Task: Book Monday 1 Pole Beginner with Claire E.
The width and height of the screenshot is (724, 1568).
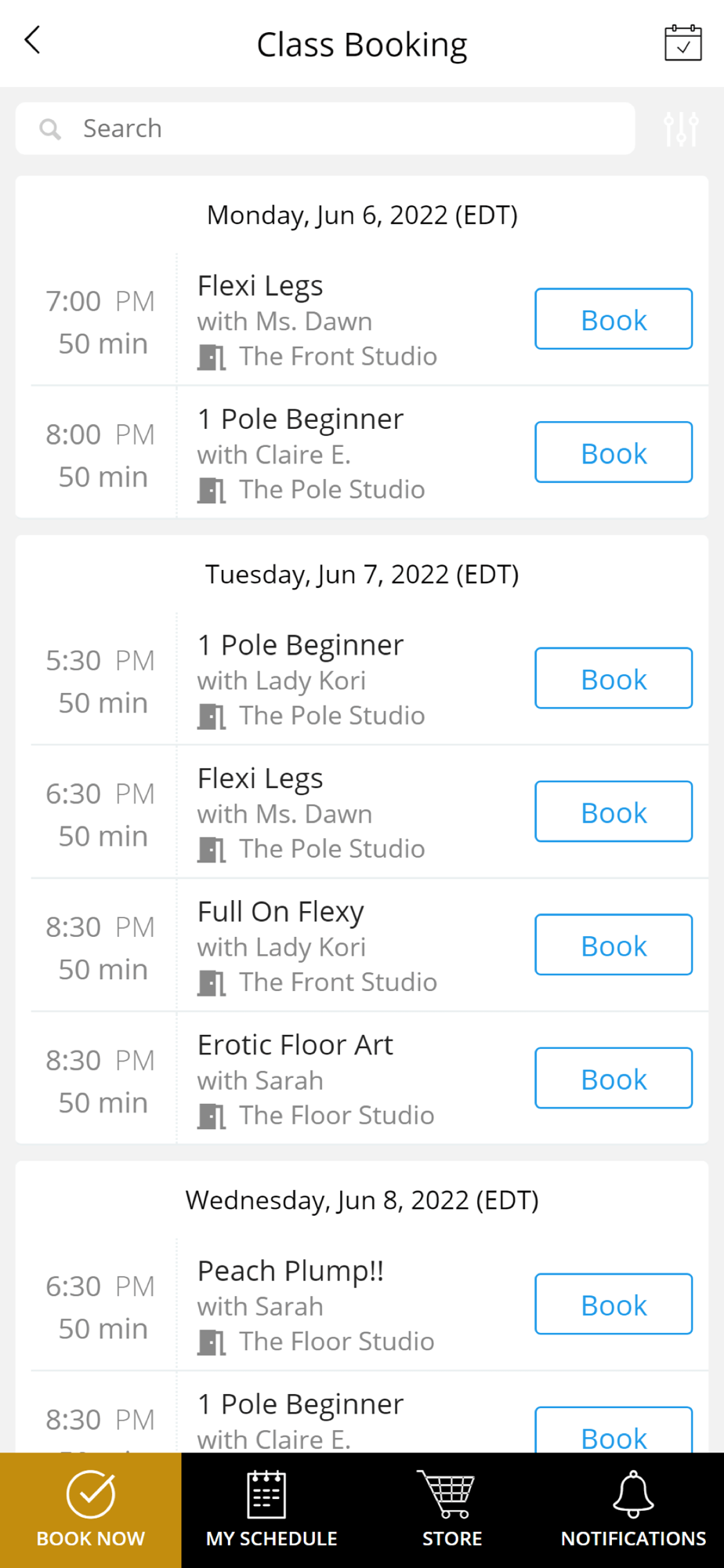Action: click(x=614, y=452)
